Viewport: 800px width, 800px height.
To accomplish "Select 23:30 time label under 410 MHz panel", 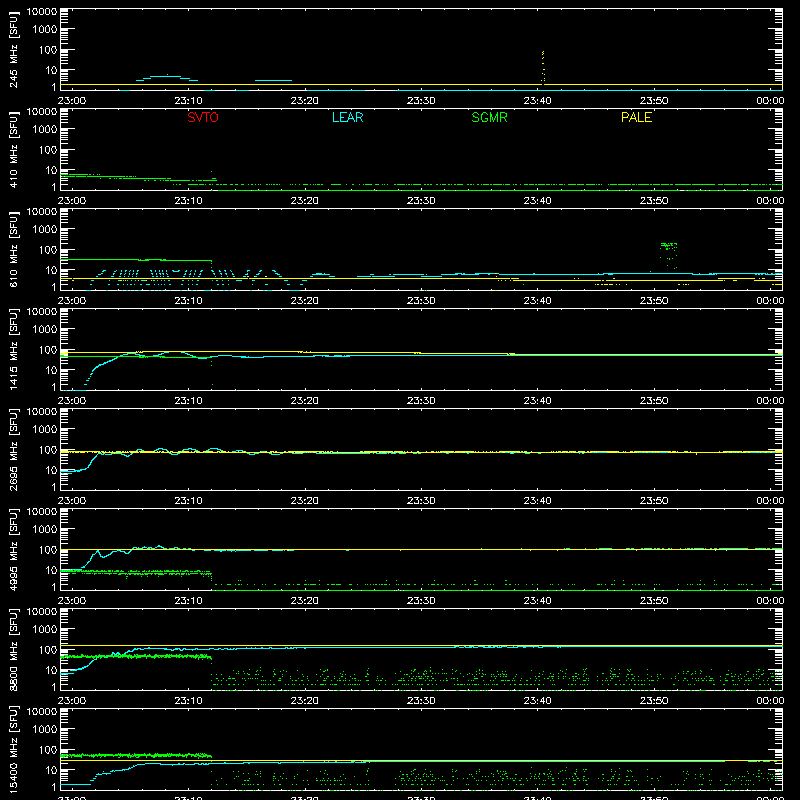I will pyautogui.click(x=421, y=201).
